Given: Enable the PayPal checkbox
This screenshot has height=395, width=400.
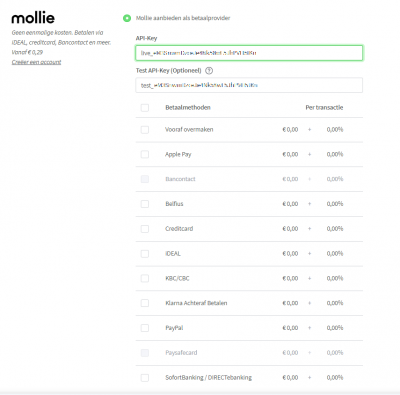Looking at the screenshot, I should pyautogui.click(x=145, y=328).
